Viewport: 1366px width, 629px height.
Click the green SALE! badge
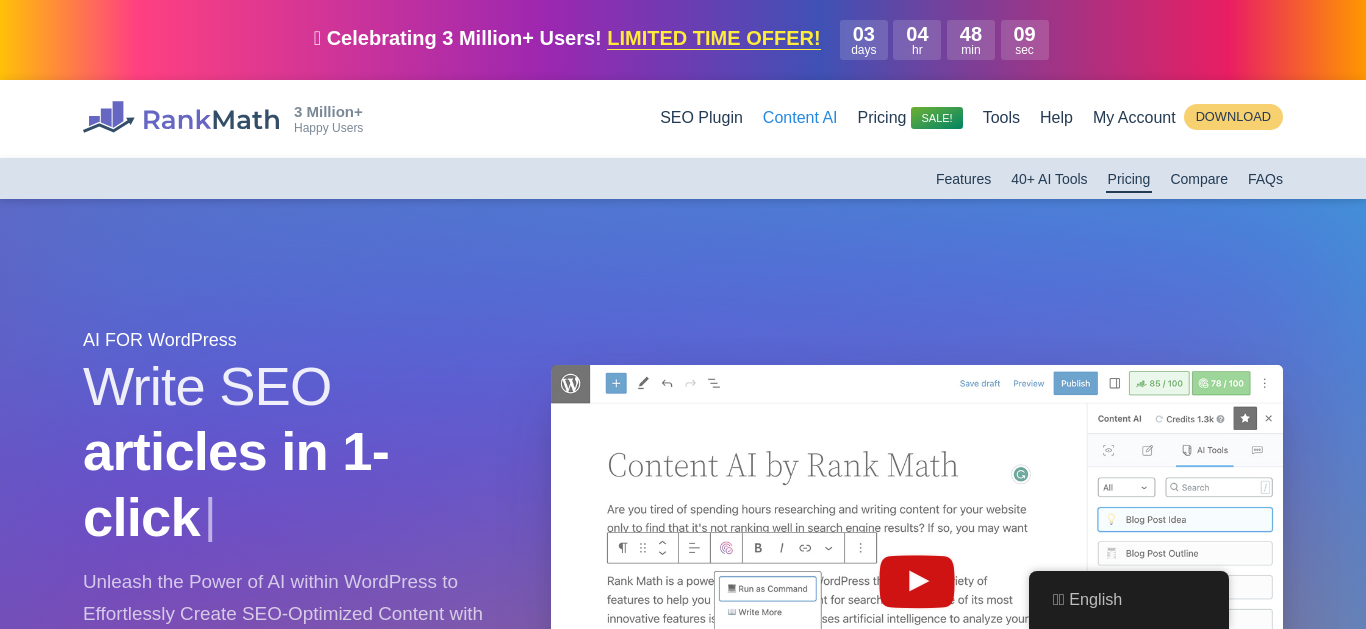[937, 118]
